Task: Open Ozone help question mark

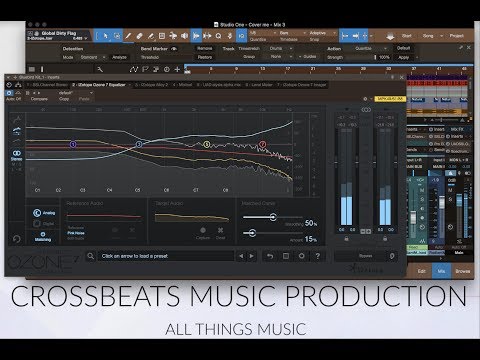Action: tap(318, 256)
